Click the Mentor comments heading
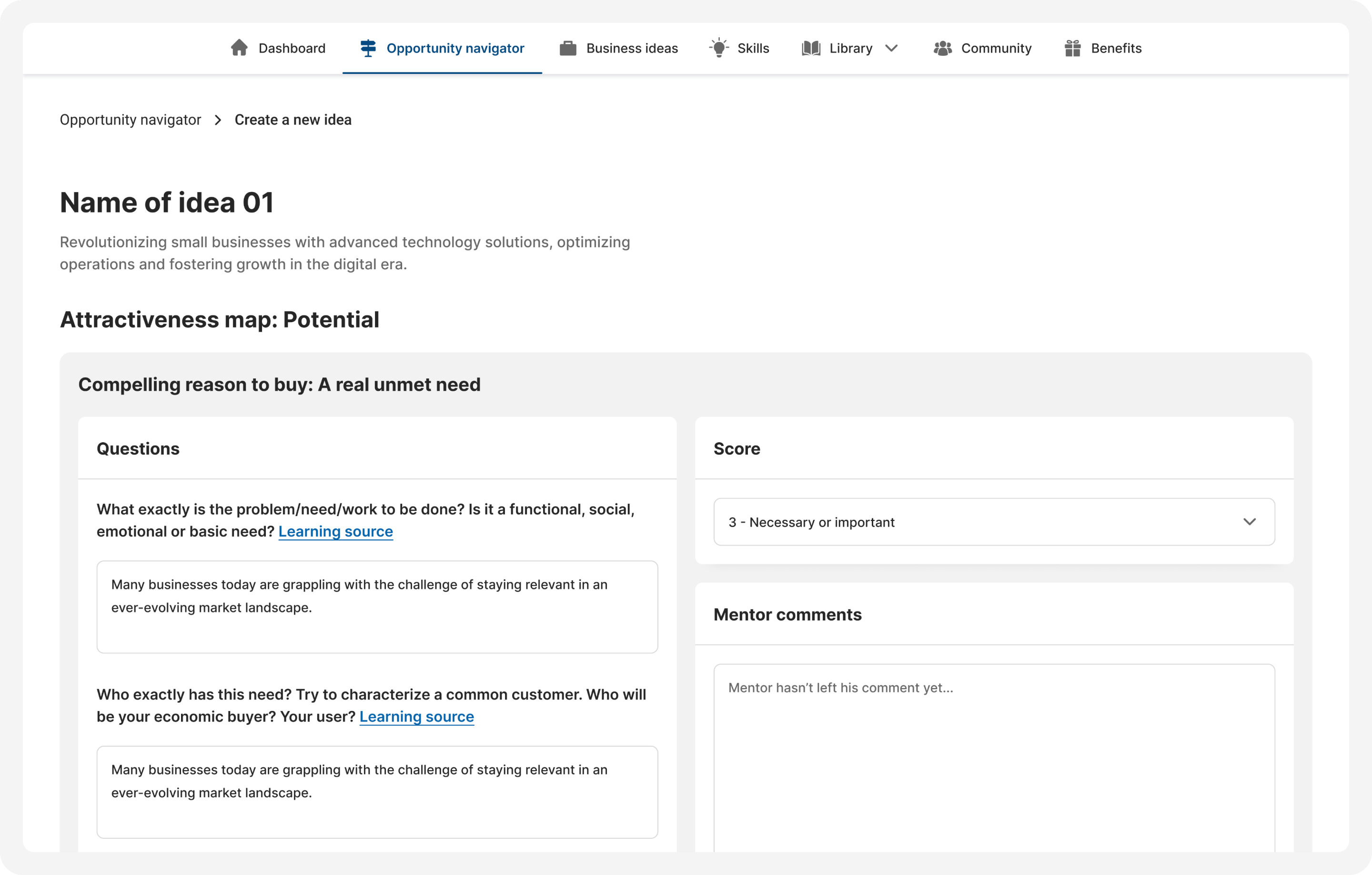Image resolution: width=1372 pixels, height=875 pixels. [x=787, y=614]
